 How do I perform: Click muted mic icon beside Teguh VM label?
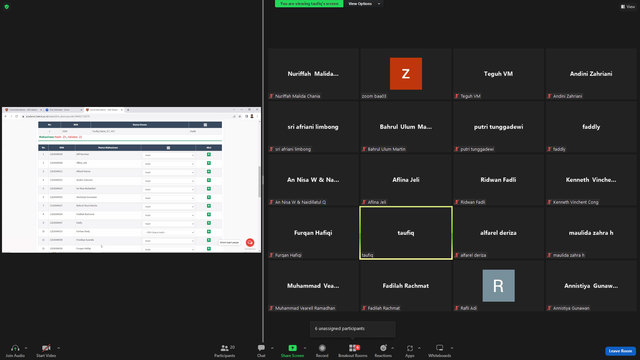coord(456,96)
